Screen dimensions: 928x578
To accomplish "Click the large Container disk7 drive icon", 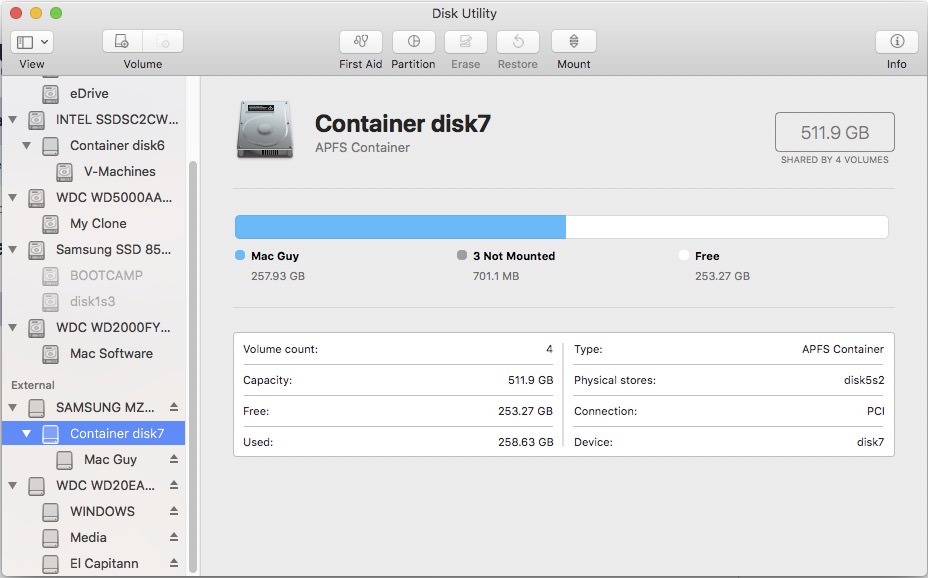I will 265,130.
